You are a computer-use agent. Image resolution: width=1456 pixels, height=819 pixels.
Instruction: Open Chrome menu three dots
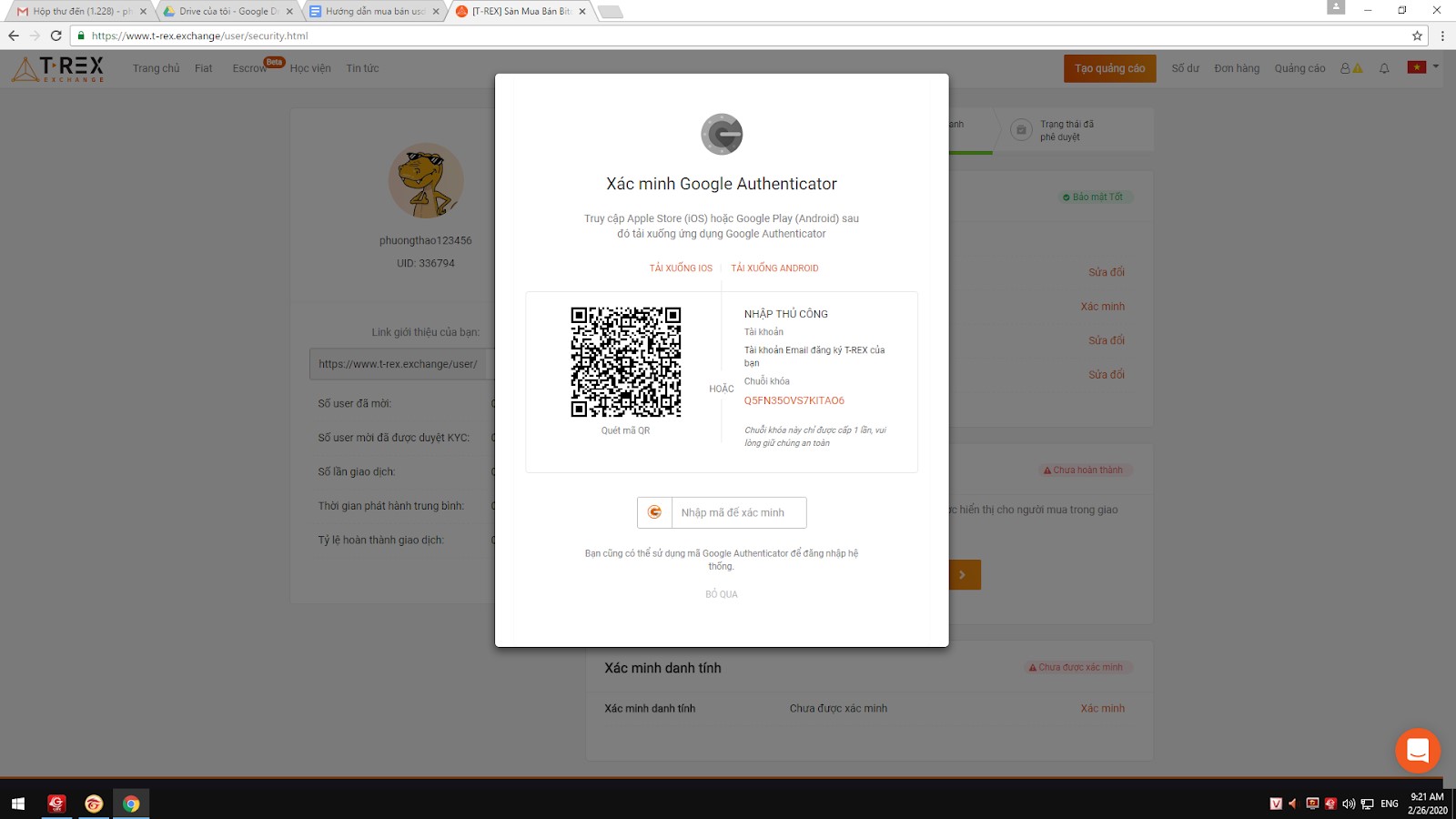1442,35
